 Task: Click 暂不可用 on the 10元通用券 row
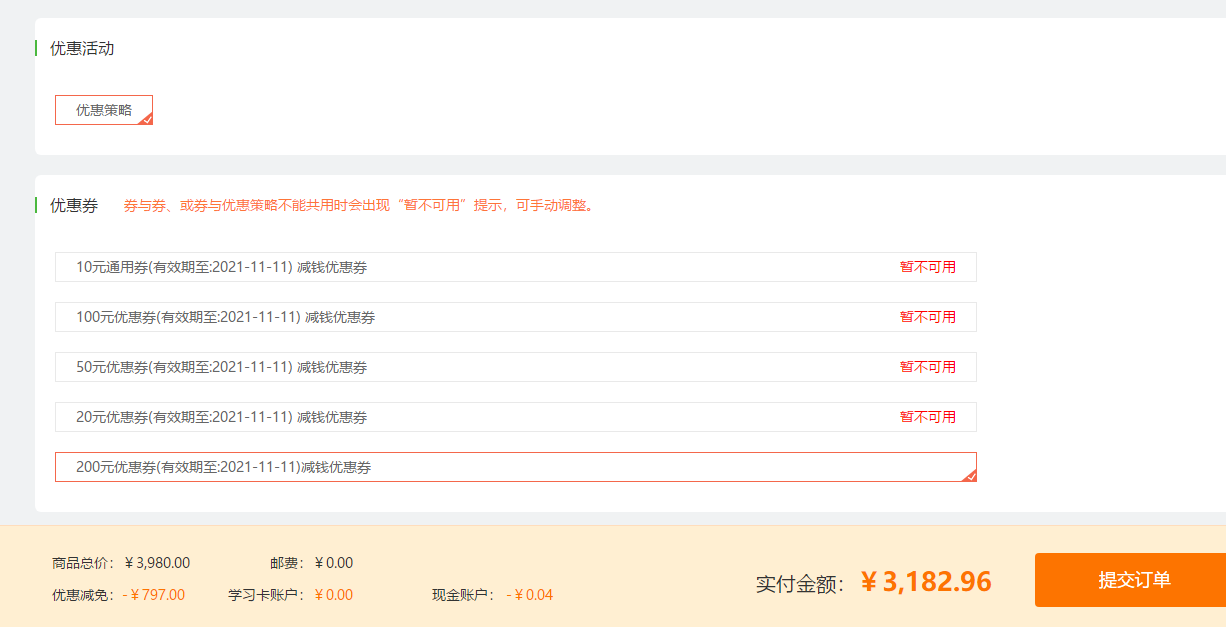[927, 267]
